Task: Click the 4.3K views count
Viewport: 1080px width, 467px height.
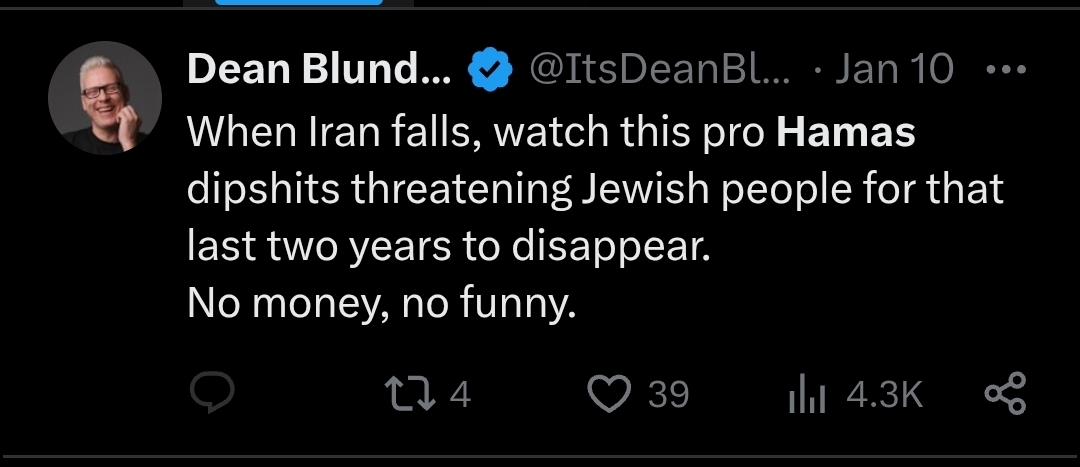Action: tap(884, 395)
